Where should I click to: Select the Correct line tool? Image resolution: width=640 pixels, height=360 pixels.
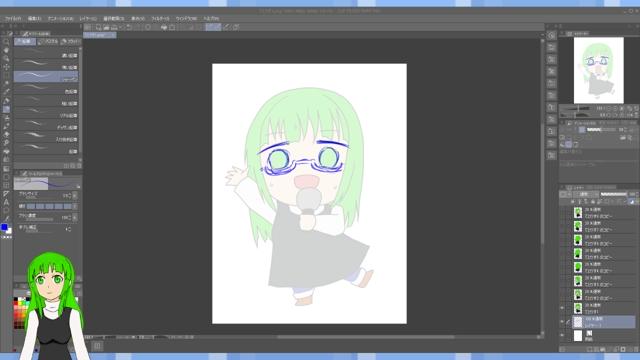click(x=6, y=219)
